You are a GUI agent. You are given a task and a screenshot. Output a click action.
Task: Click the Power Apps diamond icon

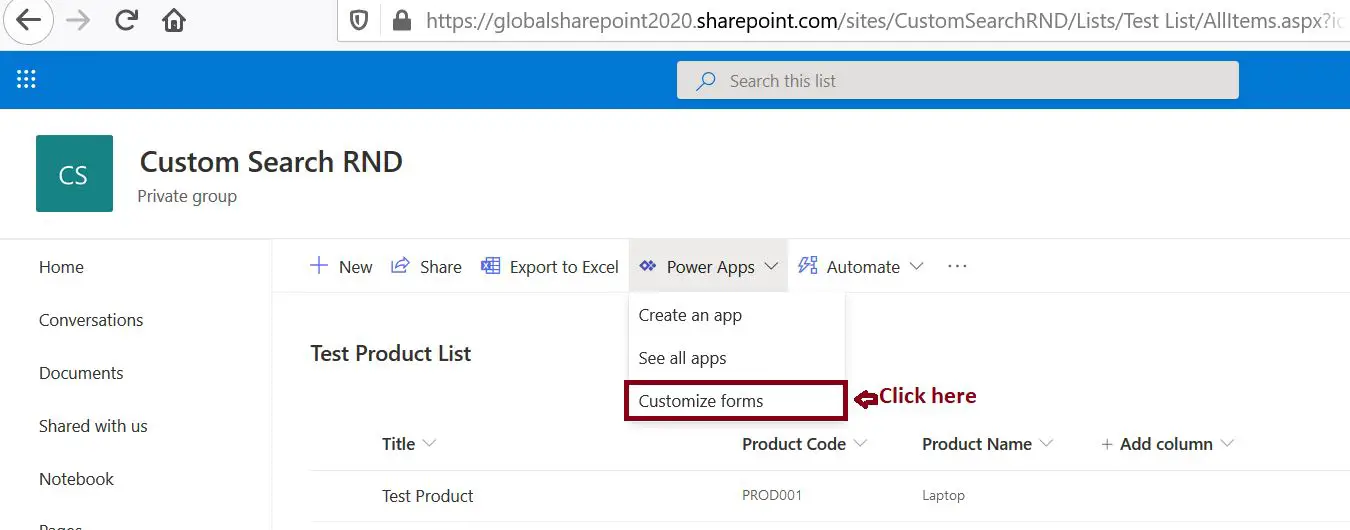[648, 266]
